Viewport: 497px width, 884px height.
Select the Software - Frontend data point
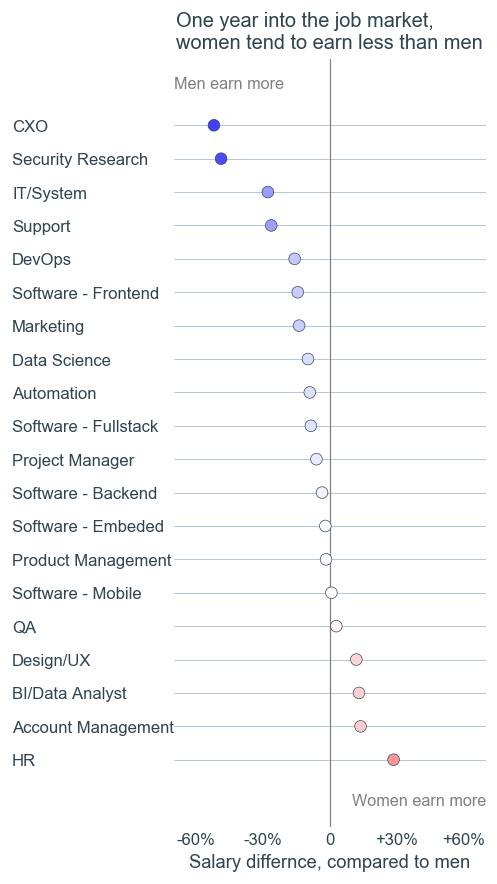(298, 292)
